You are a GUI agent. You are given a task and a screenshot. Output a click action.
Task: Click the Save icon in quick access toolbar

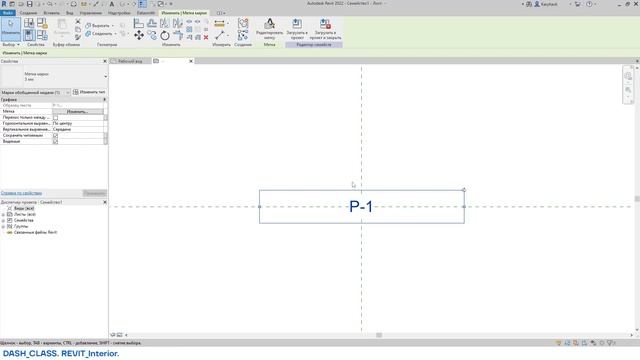pos(29,4)
